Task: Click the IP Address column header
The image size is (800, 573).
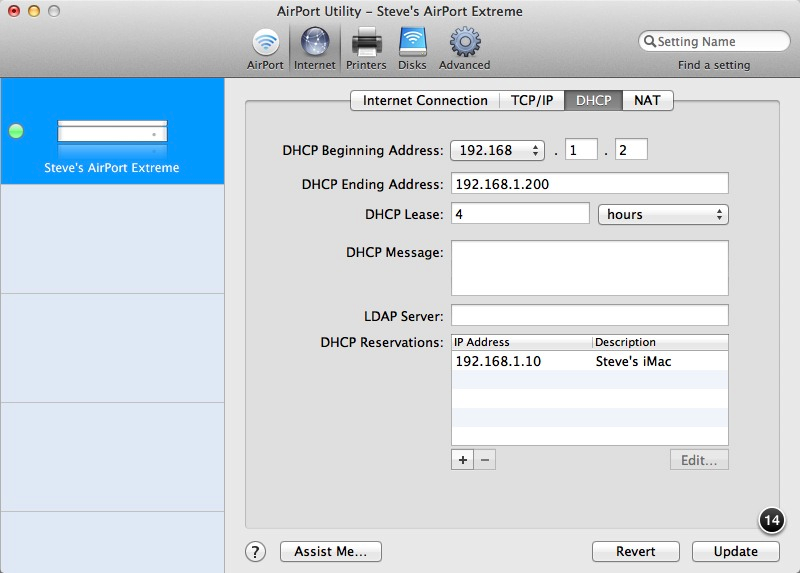Action: [x=522, y=342]
